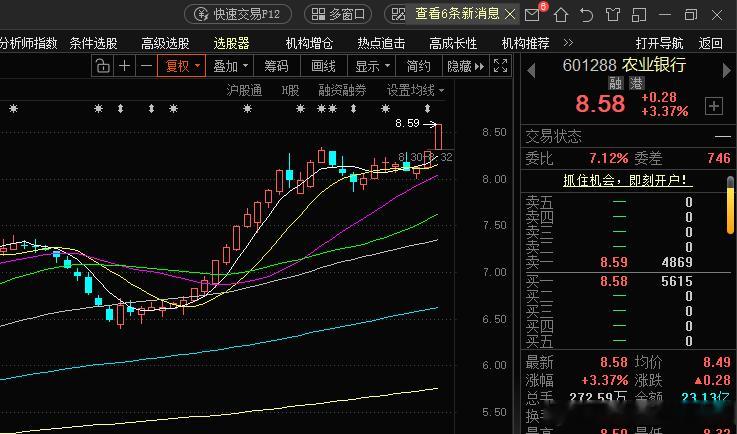Click 隐藏 to hide side panel
Image resolution: width=737 pixels, height=434 pixels.
coord(465,66)
